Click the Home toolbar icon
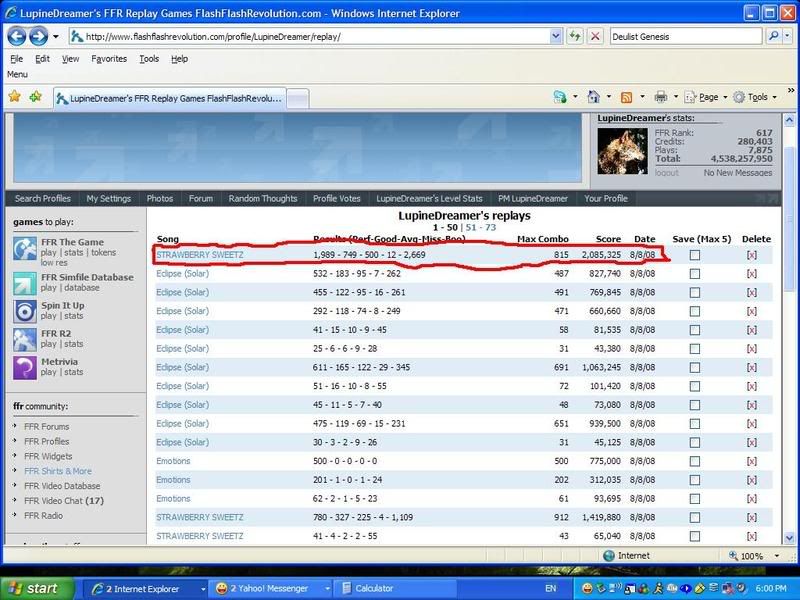 593,97
